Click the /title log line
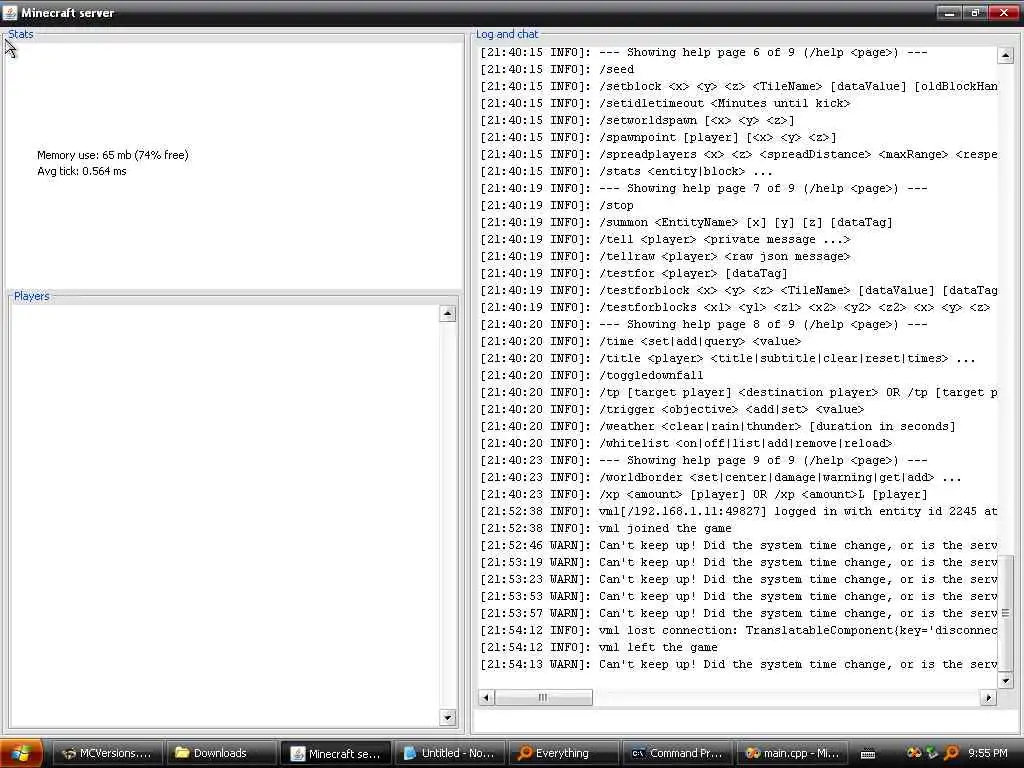The width and height of the screenshot is (1024, 768). (728, 358)
